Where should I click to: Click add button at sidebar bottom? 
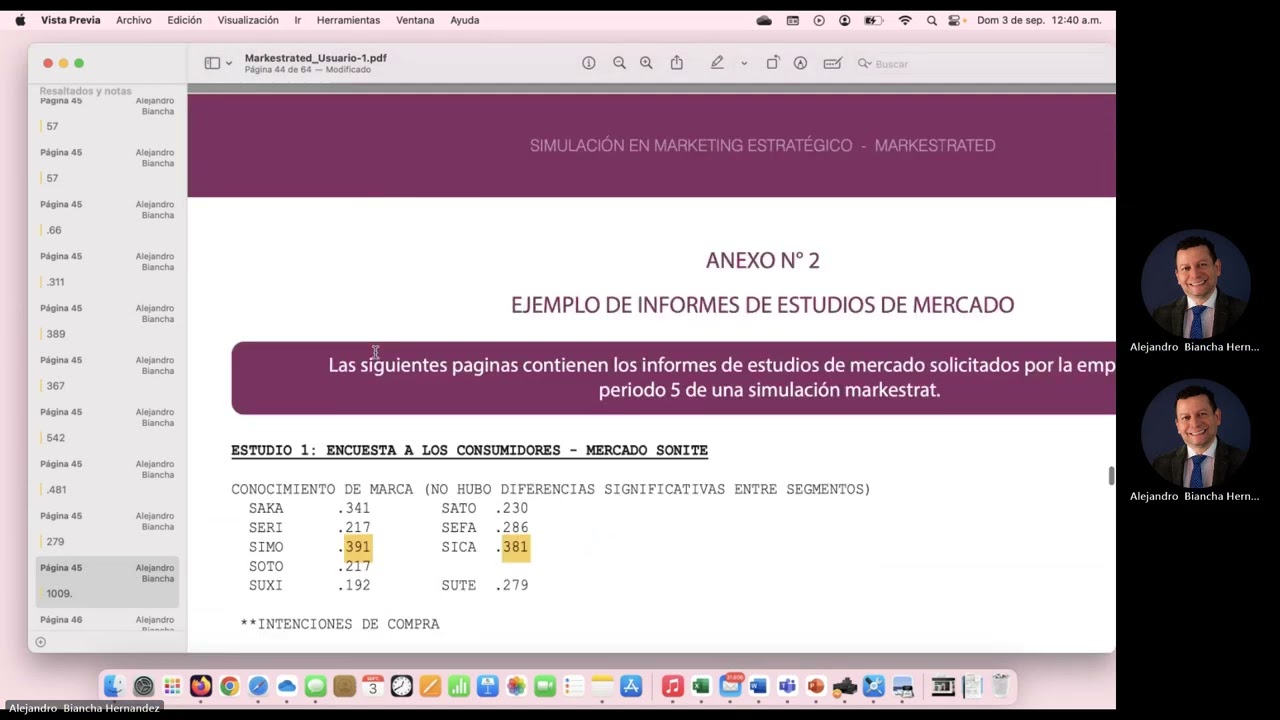41,642
